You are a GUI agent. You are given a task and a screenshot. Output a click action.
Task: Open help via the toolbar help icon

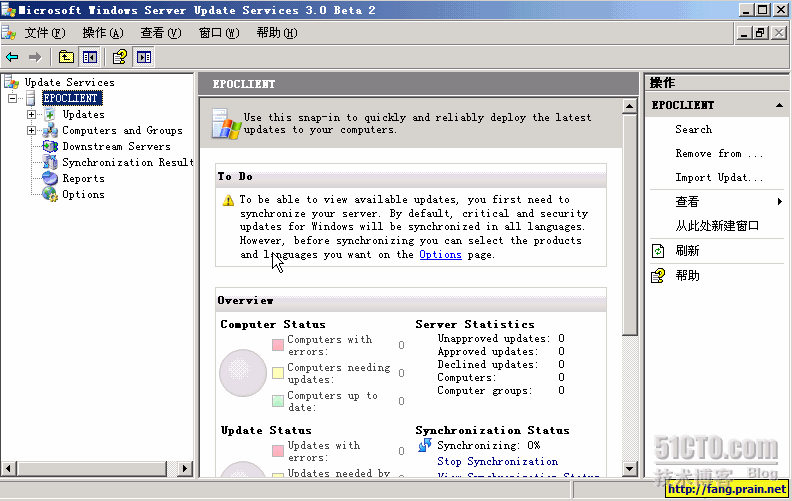pos(120,57)
